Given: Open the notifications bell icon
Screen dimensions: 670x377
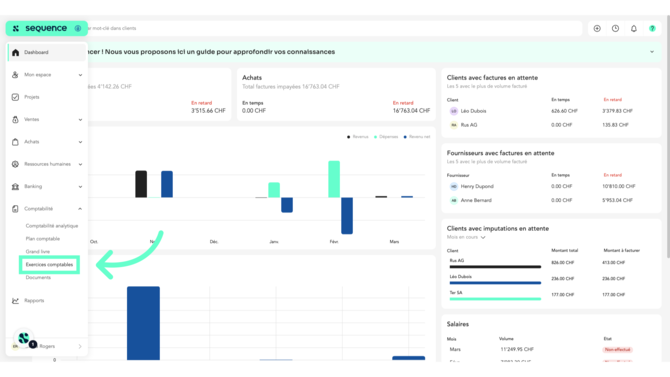Looking at the screenshot, I should [x=634, y=29].
